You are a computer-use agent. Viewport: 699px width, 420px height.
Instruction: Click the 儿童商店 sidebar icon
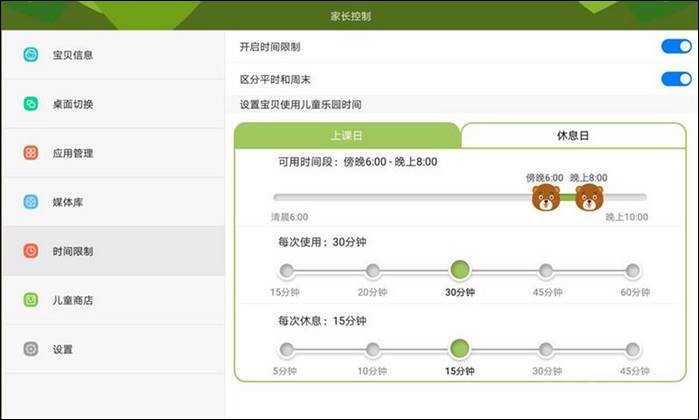point(31,300)
